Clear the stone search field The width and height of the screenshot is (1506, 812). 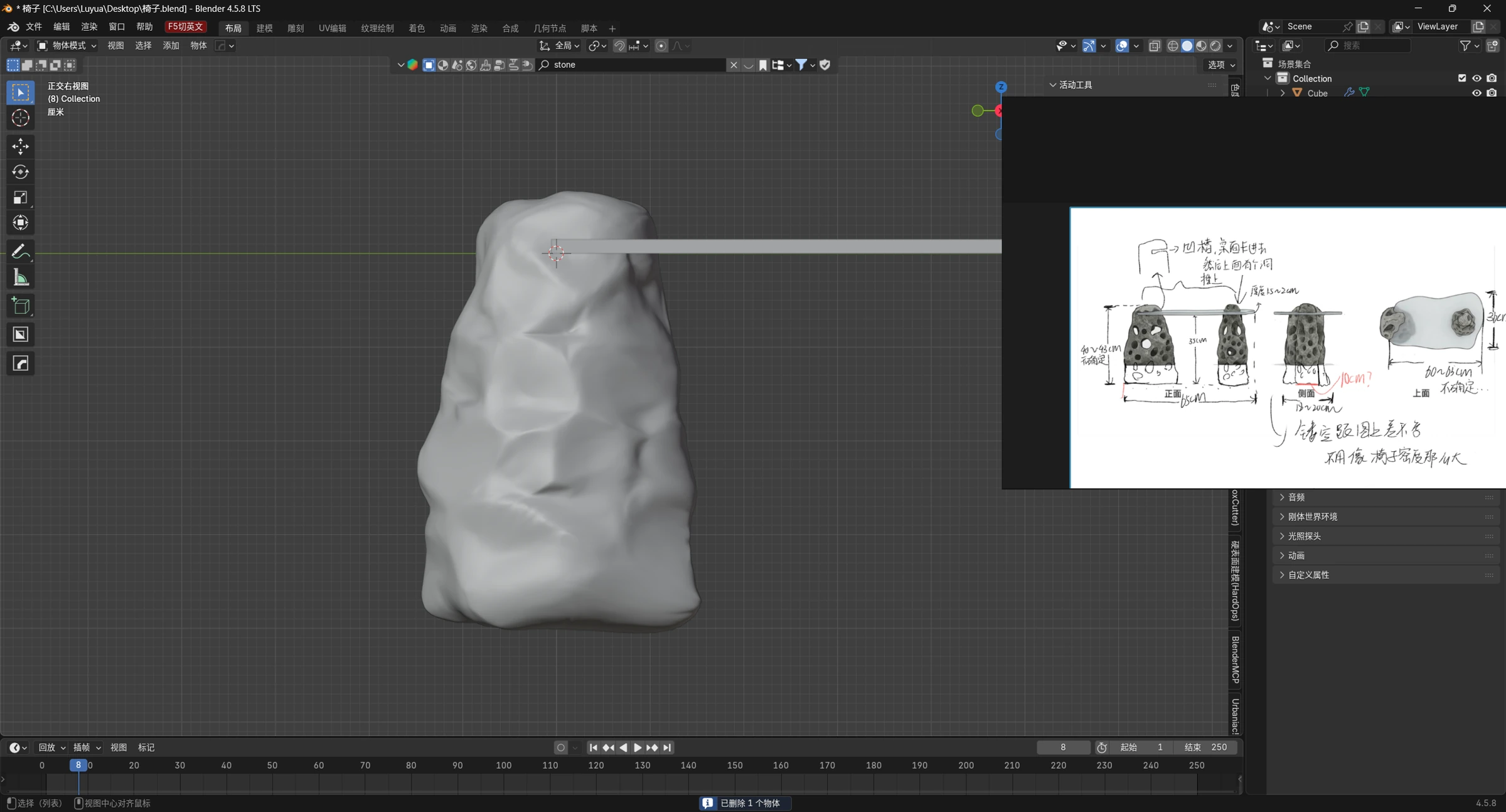coord(733,65)
